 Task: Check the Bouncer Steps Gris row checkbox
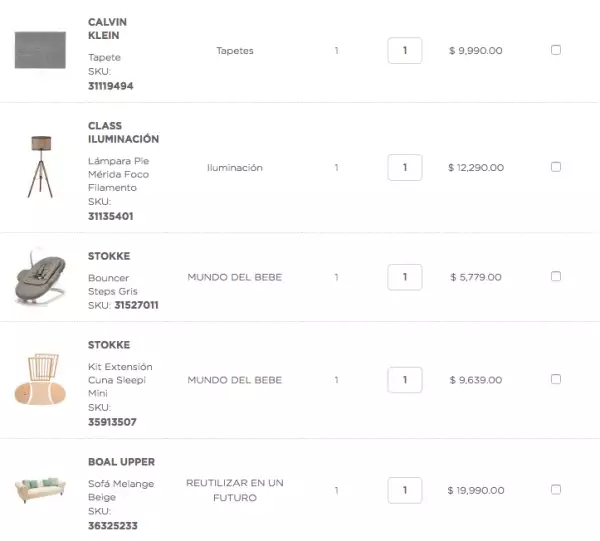556,277
